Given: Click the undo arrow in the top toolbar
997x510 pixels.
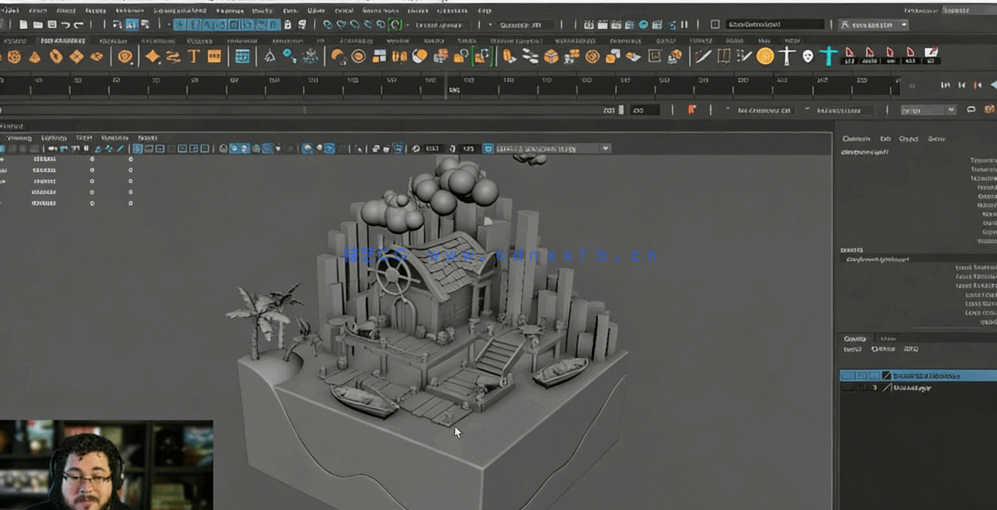Looking at the screenshot, I should 65,24.
